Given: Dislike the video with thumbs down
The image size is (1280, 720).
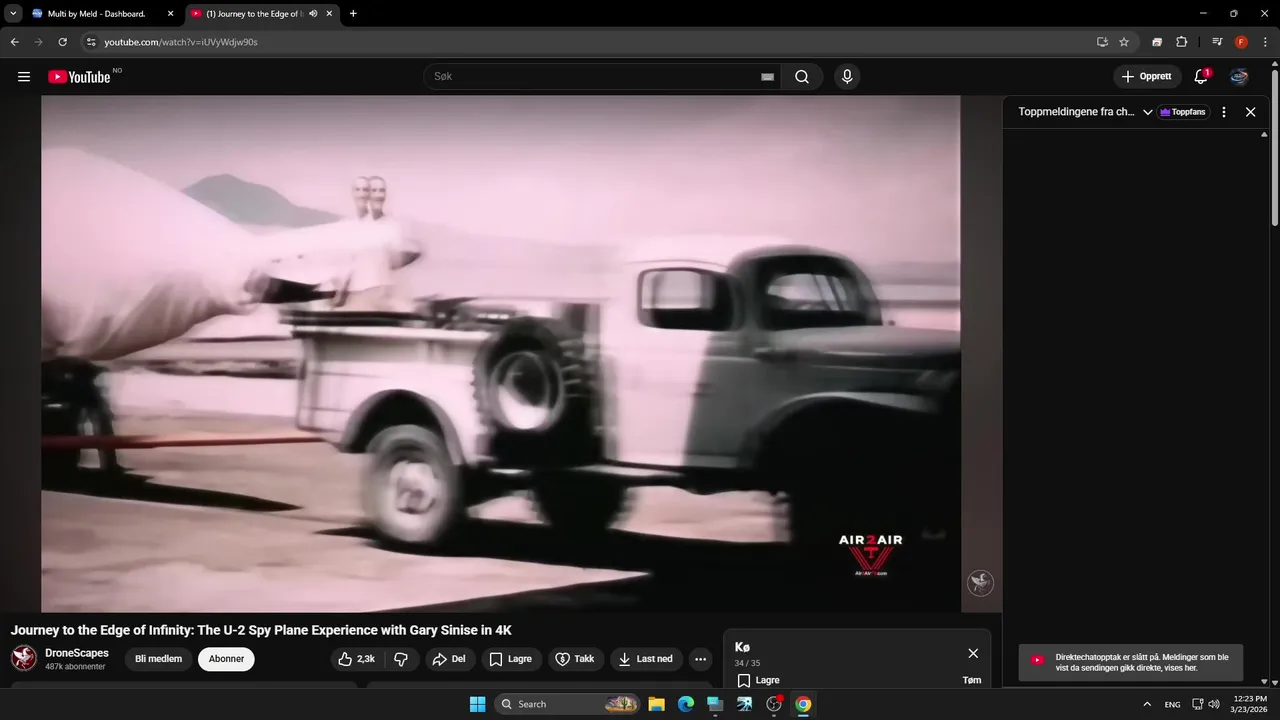Looking at the screenshot, I should (x=401, y=659).
